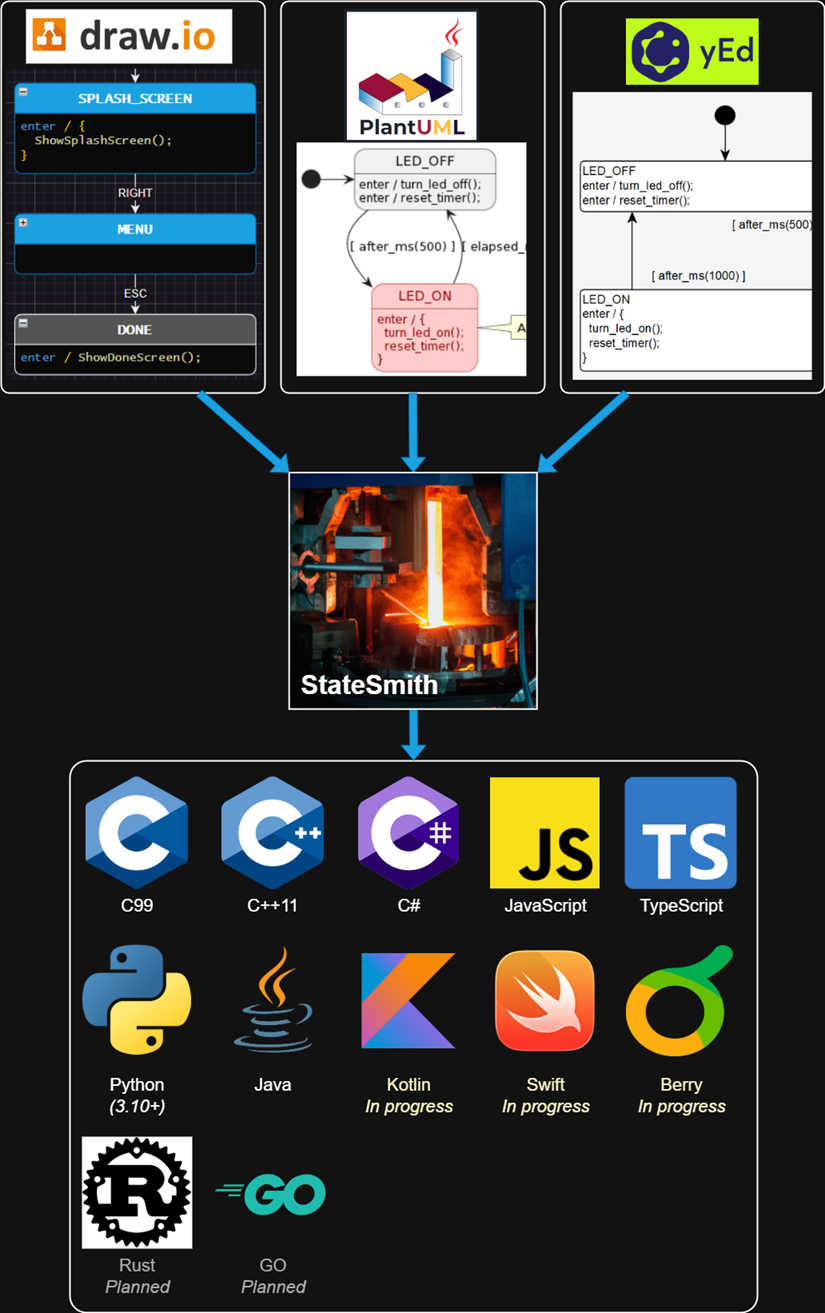Click the GO language logo
This screenshot has height=1313, width=825.
[x=271, y=1194]
